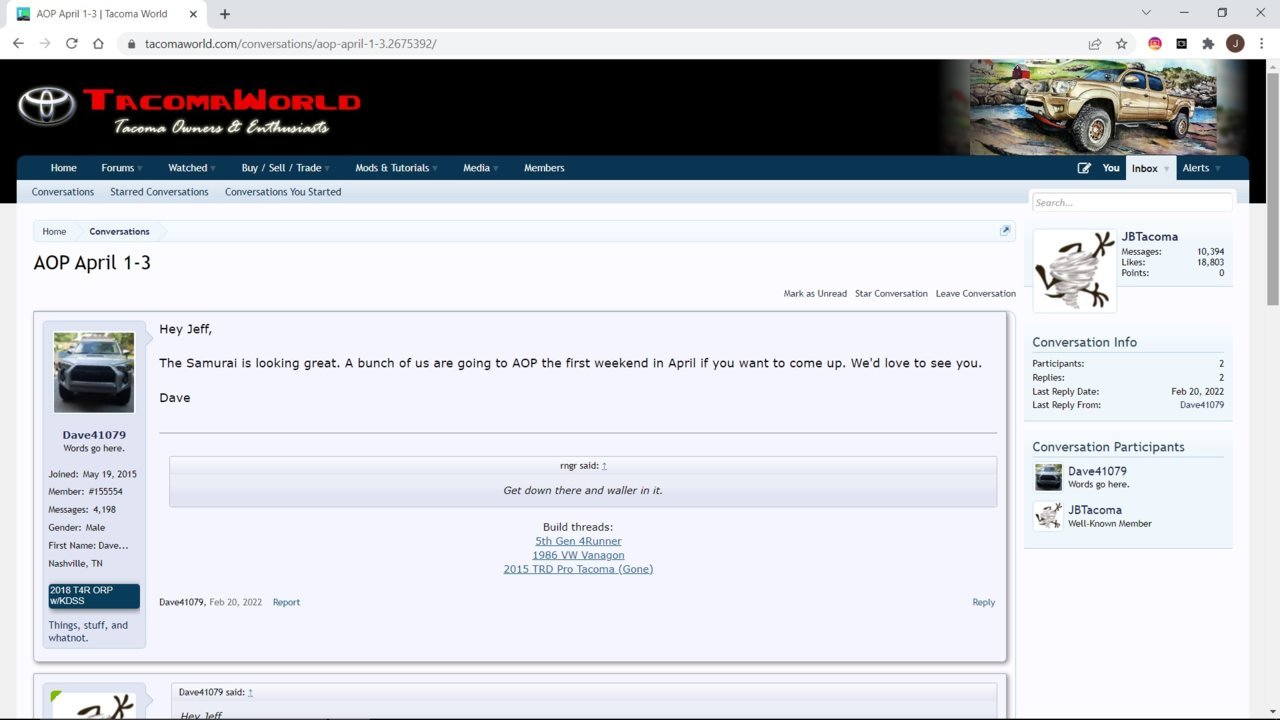
Task: Open the You account menu
Action: point(1111,168)
